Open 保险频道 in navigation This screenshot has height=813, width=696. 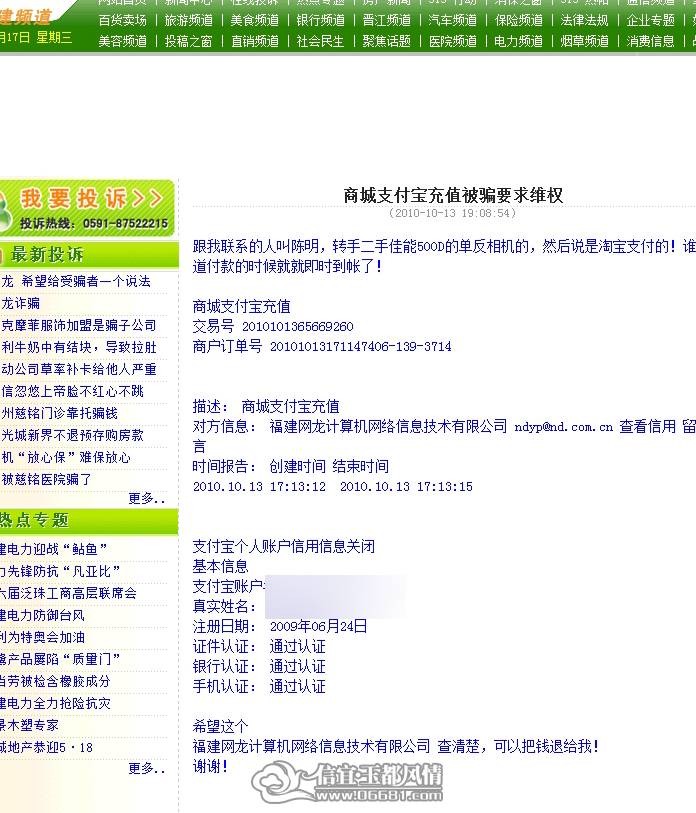point(519,20)
